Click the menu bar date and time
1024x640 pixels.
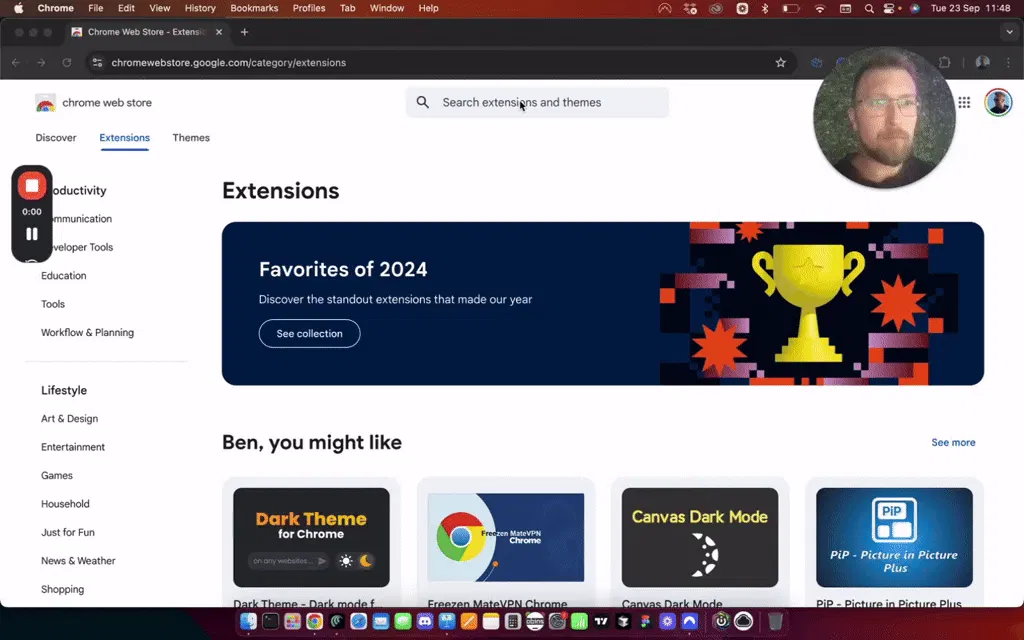pos(970,8)
